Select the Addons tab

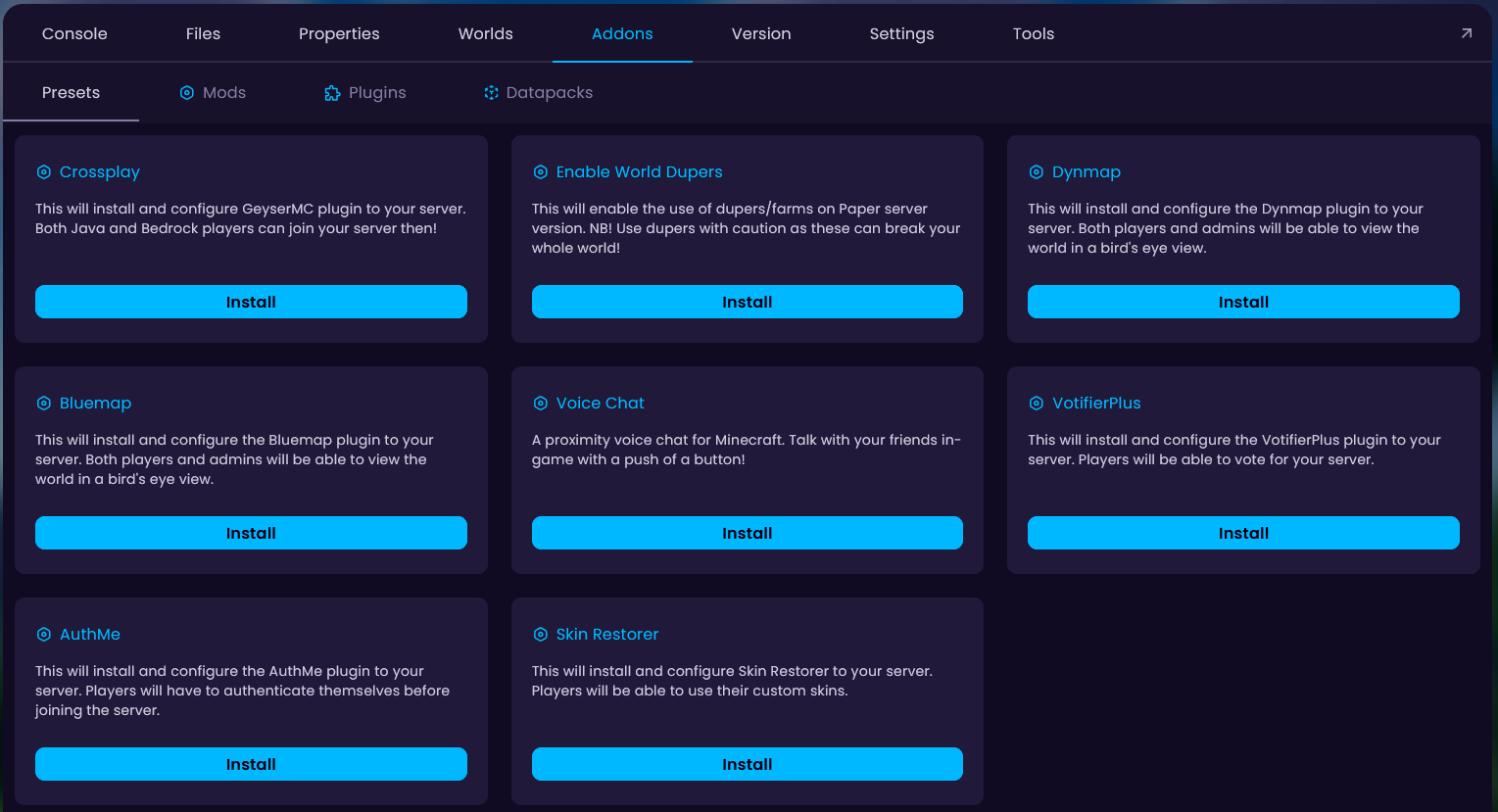pyautogui.click(x=622, y=33)
